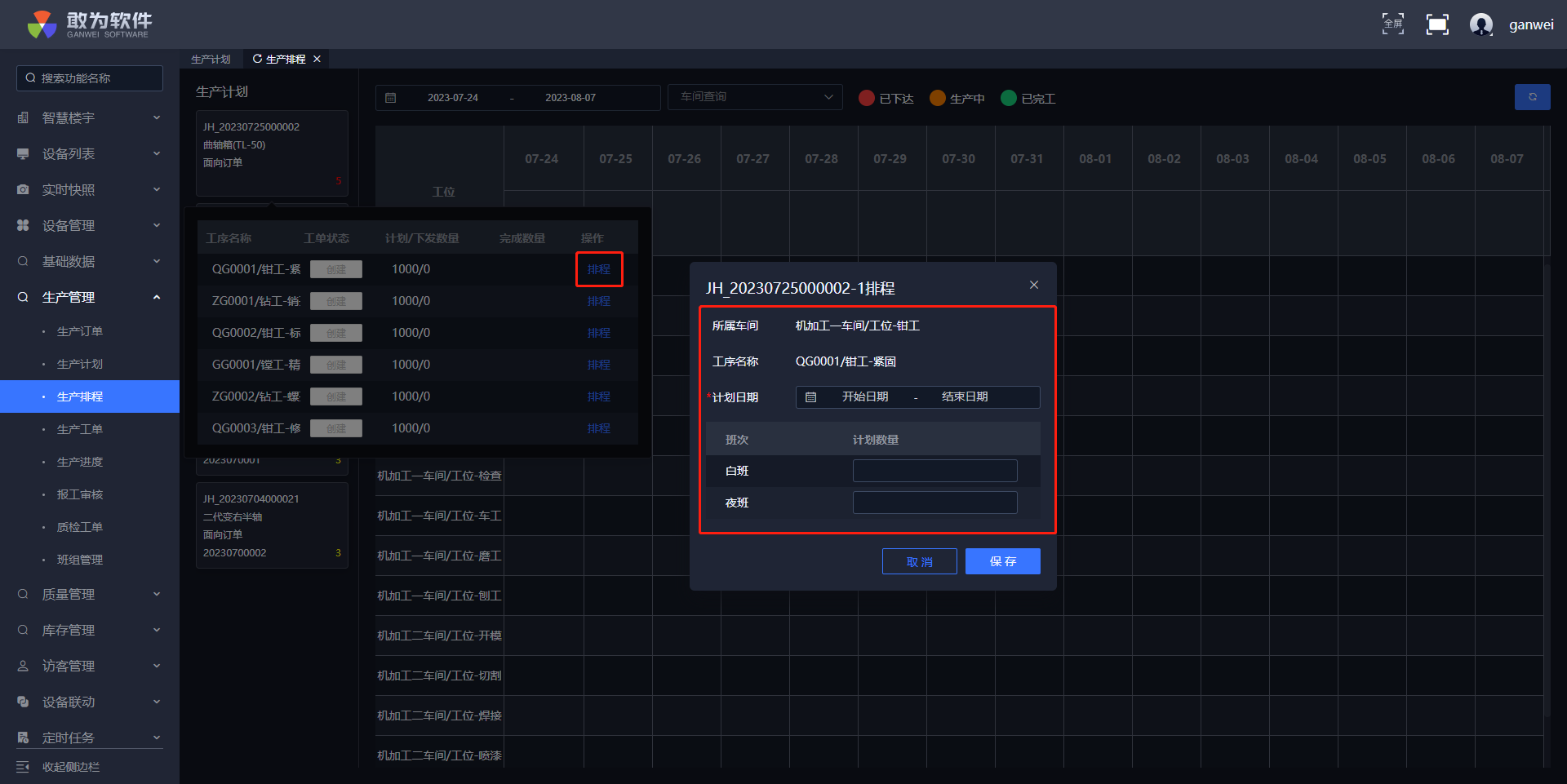Click the fullscreen toggle icon in header
The width and height of the screenshot is (1567, 784).
point(1392,24)
